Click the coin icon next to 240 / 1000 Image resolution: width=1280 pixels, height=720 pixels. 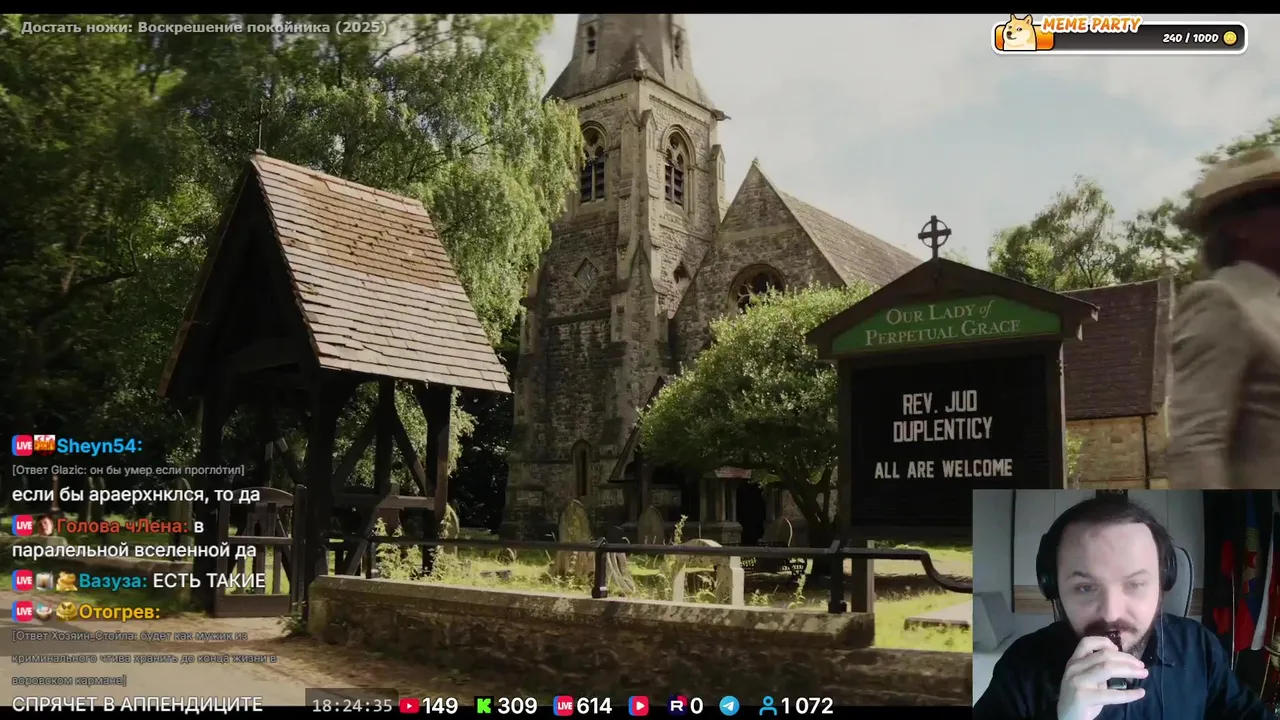(x=1230, y=38)
